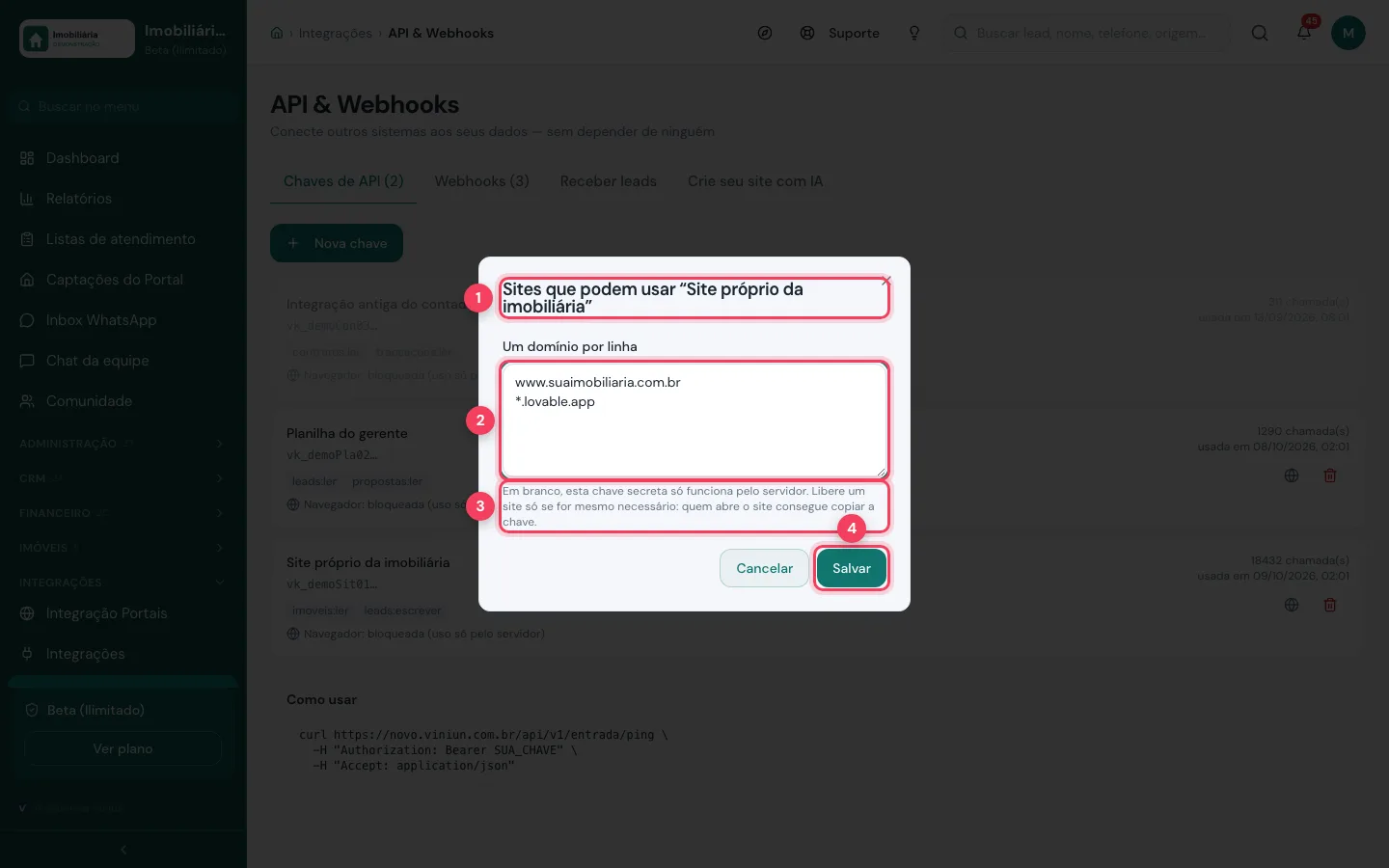Delete the Planilha do gerente key
The height and width of the screenshot is (868, 1389).
[1330, 475]
